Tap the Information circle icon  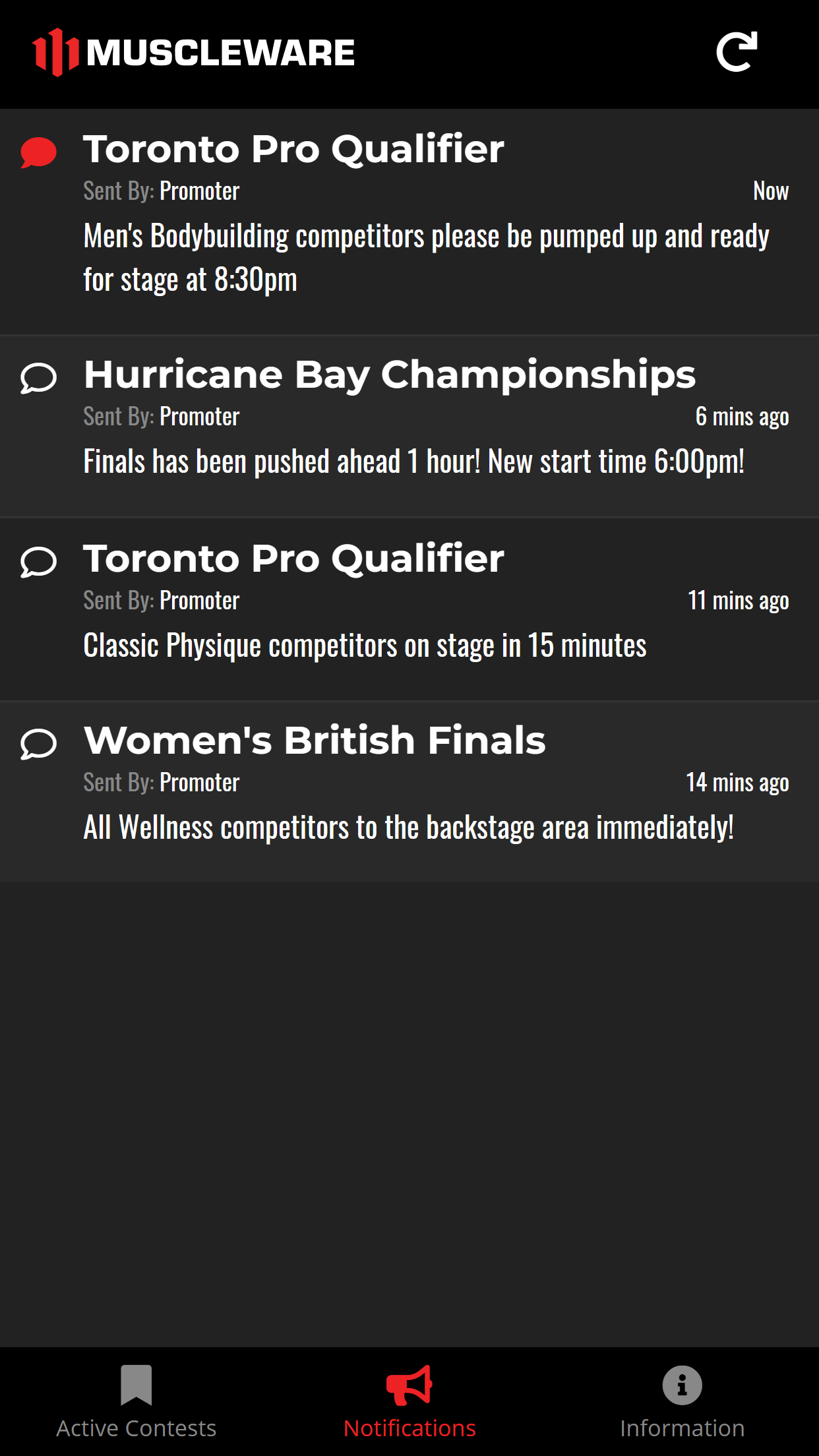click(x=682, y=1385)
